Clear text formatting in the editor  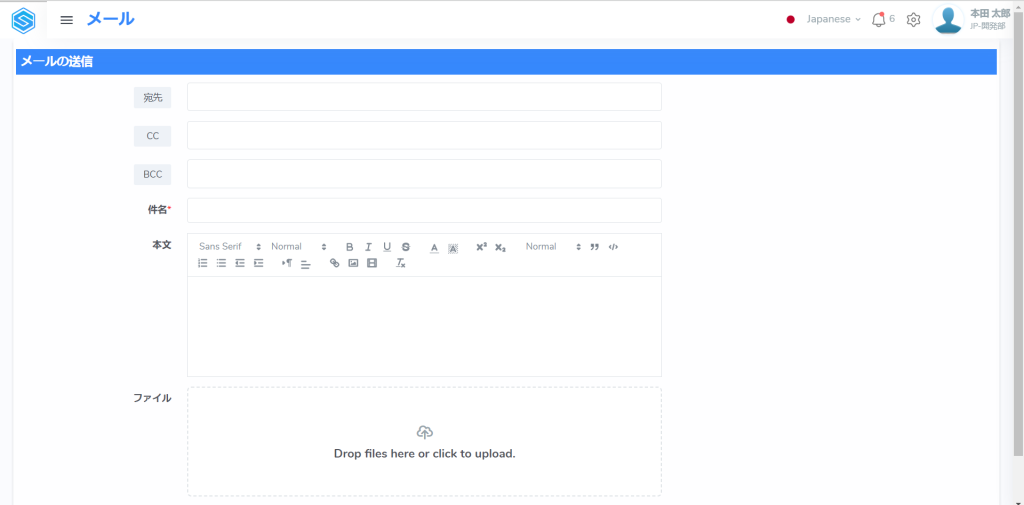coord(400,263)
